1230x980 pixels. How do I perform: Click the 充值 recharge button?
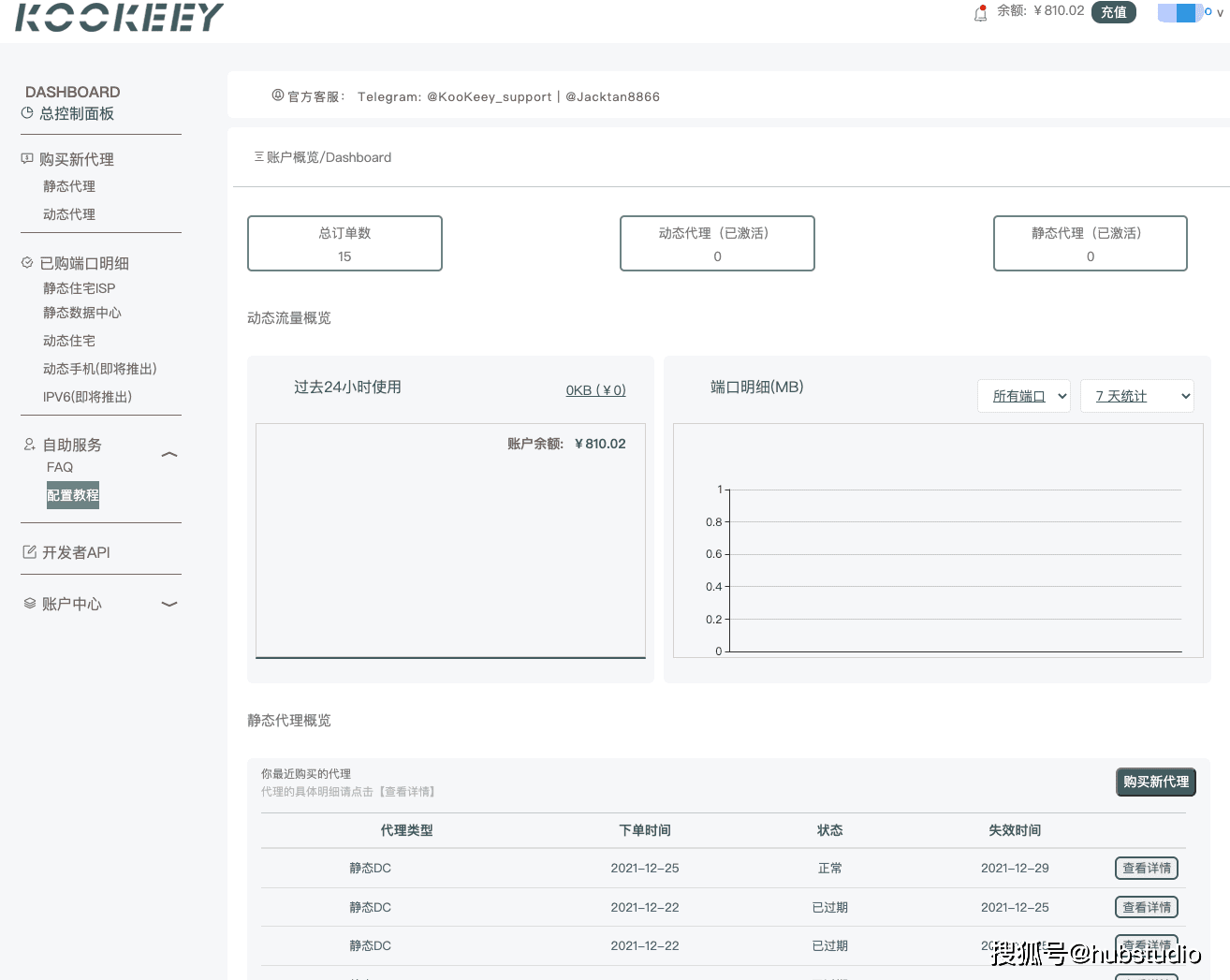coord(1113,12)
